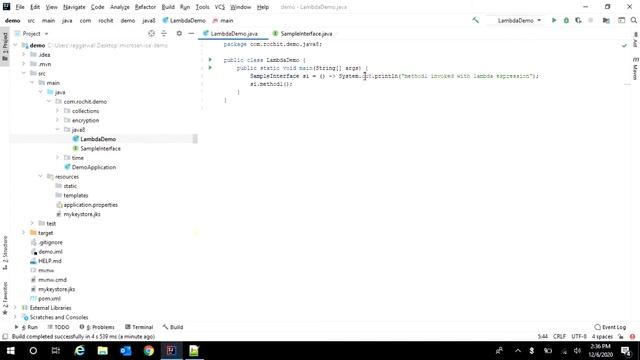Screen dimensions: 640x360
Task: Click the volume icon in system tray
Action: (577, 351)
